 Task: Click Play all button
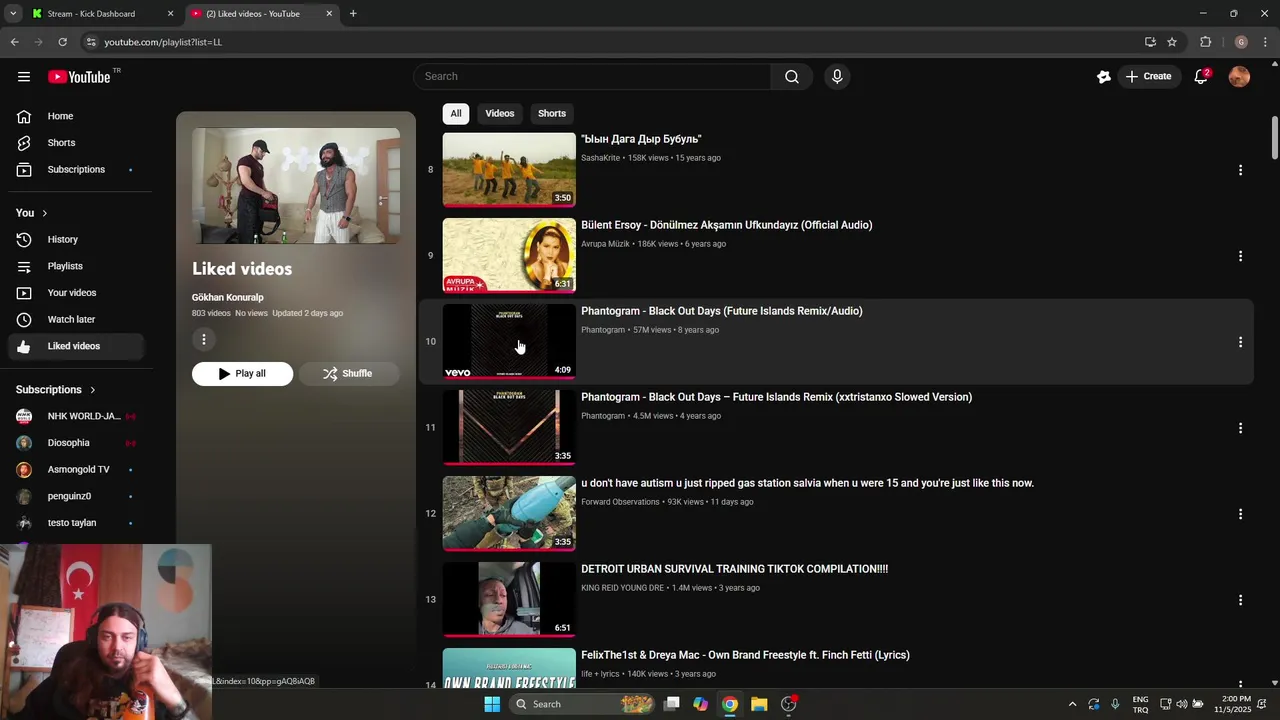click(x=242, y=374)
